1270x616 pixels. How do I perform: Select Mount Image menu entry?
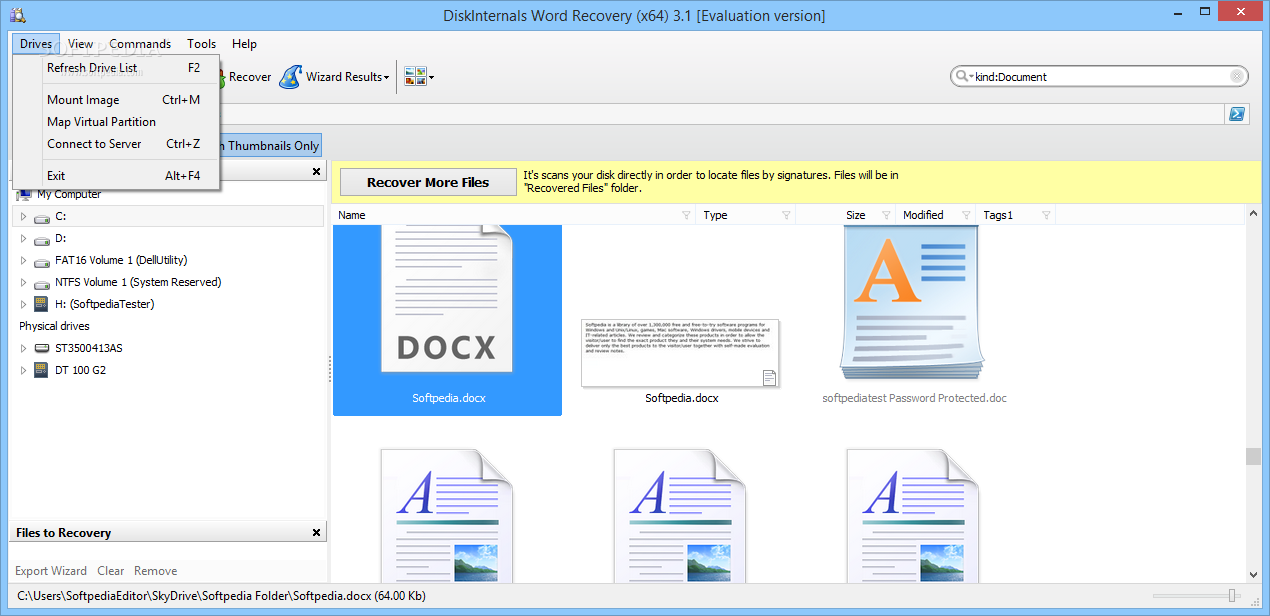pos(117,100)
